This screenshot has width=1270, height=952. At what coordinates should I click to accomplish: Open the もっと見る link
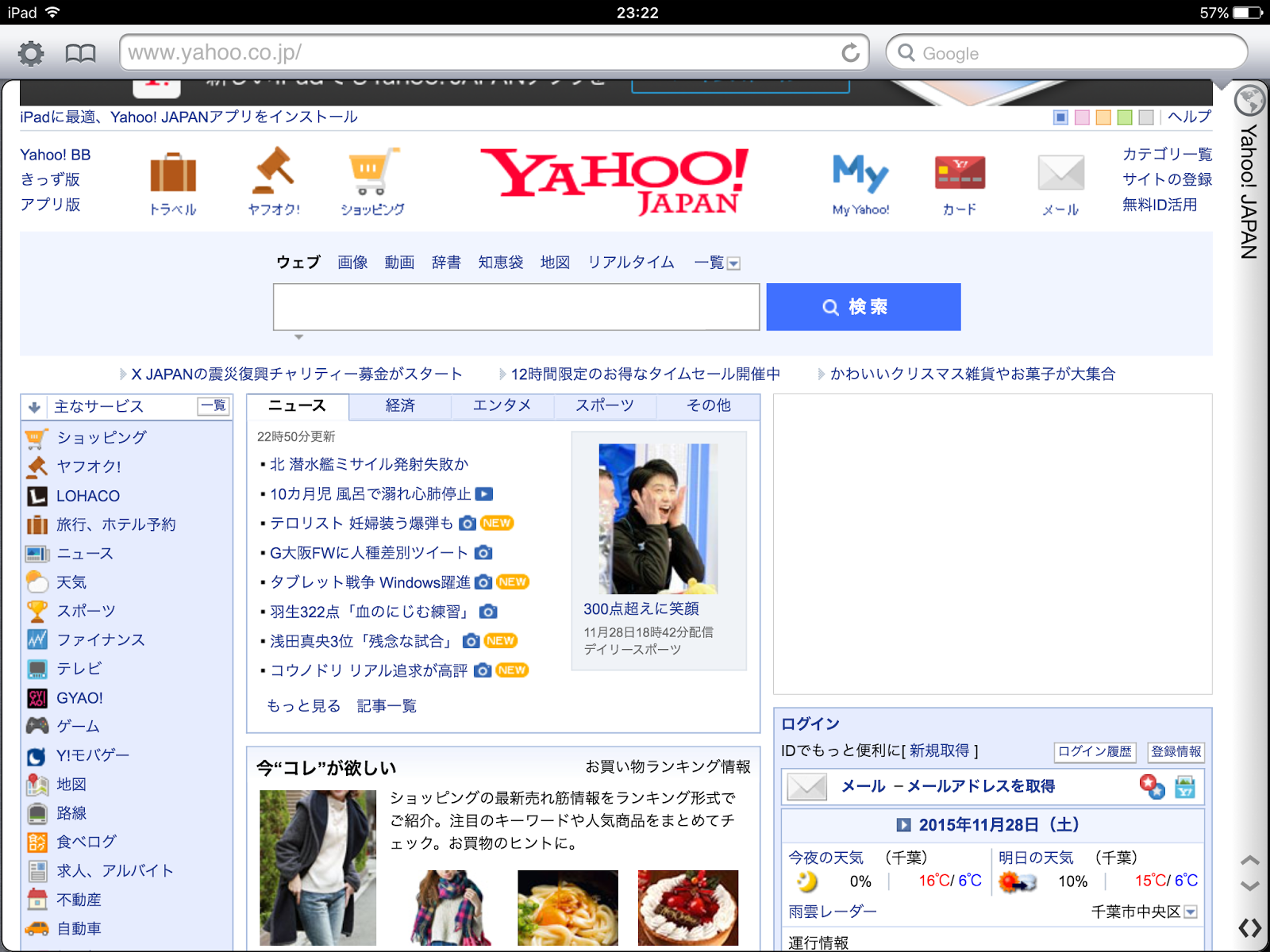point(303,706)
